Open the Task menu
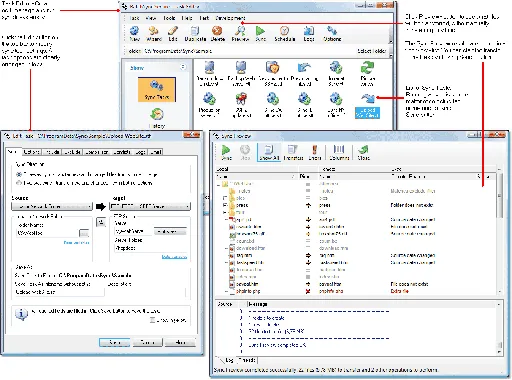Image resolution: width=512 pixels, height=380 pixels. point(134,18)
